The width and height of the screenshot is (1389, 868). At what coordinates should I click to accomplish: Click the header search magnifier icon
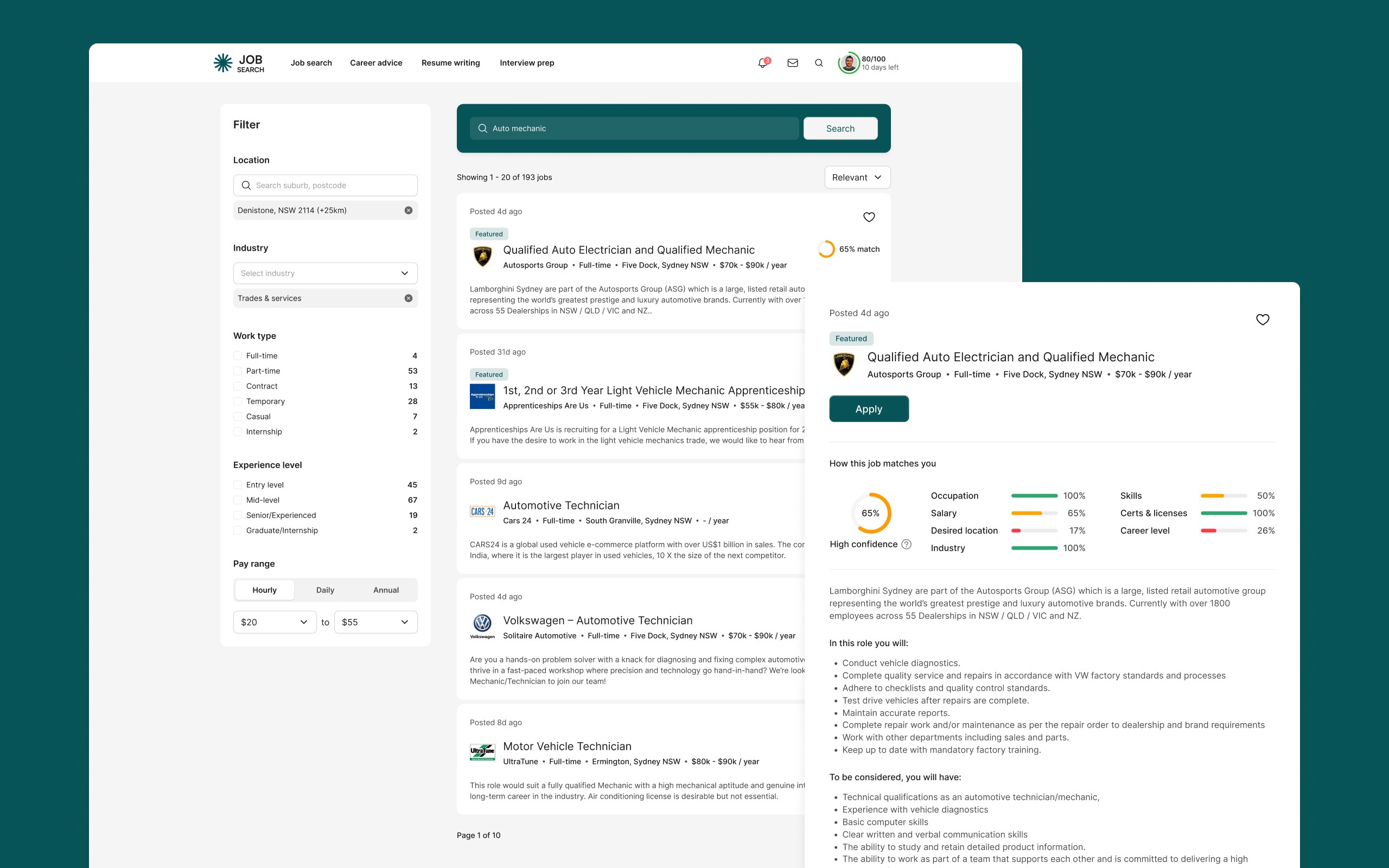pos(820,62)
